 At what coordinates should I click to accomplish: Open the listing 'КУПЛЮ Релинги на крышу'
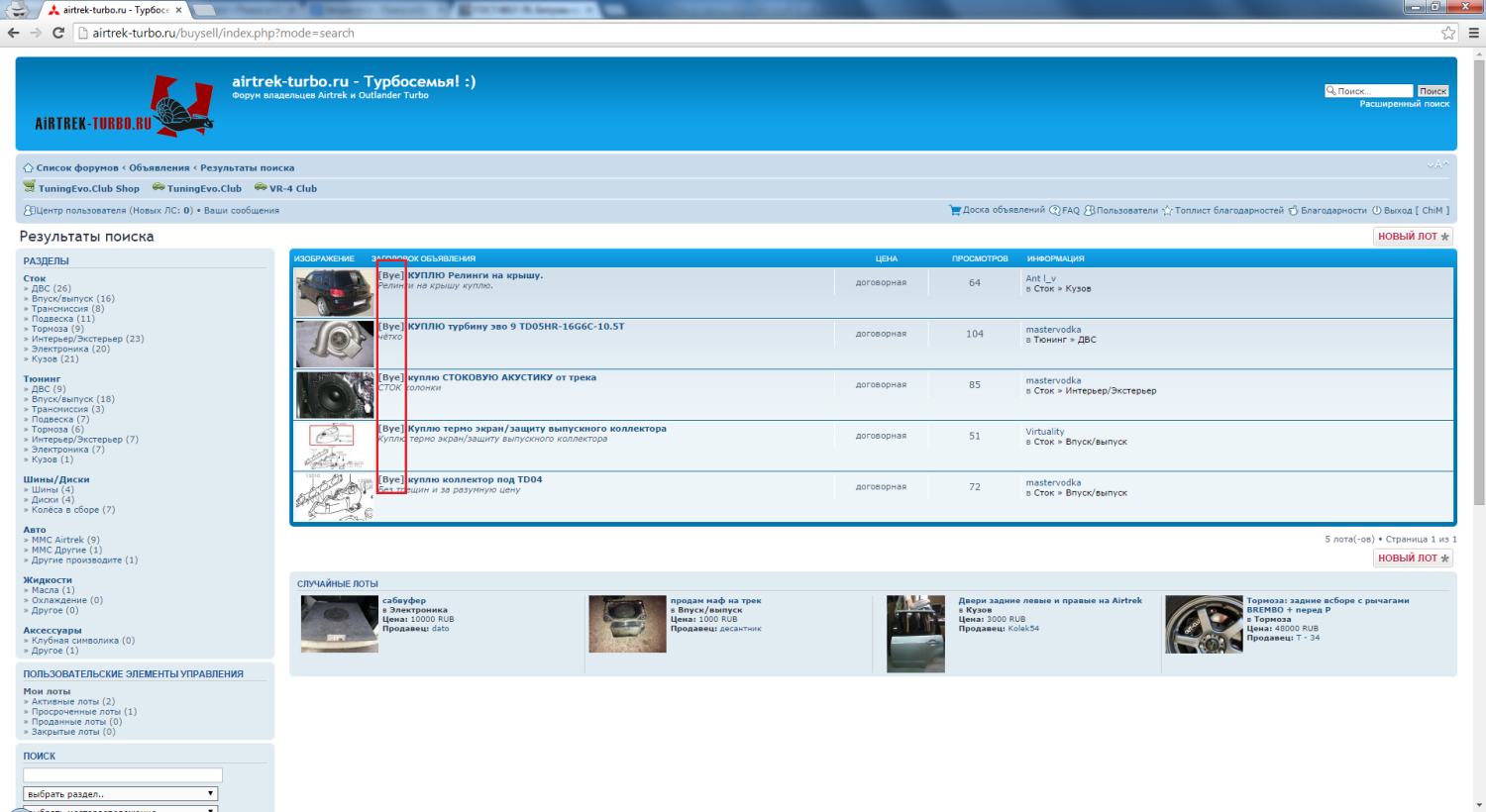tap(475, 275)
